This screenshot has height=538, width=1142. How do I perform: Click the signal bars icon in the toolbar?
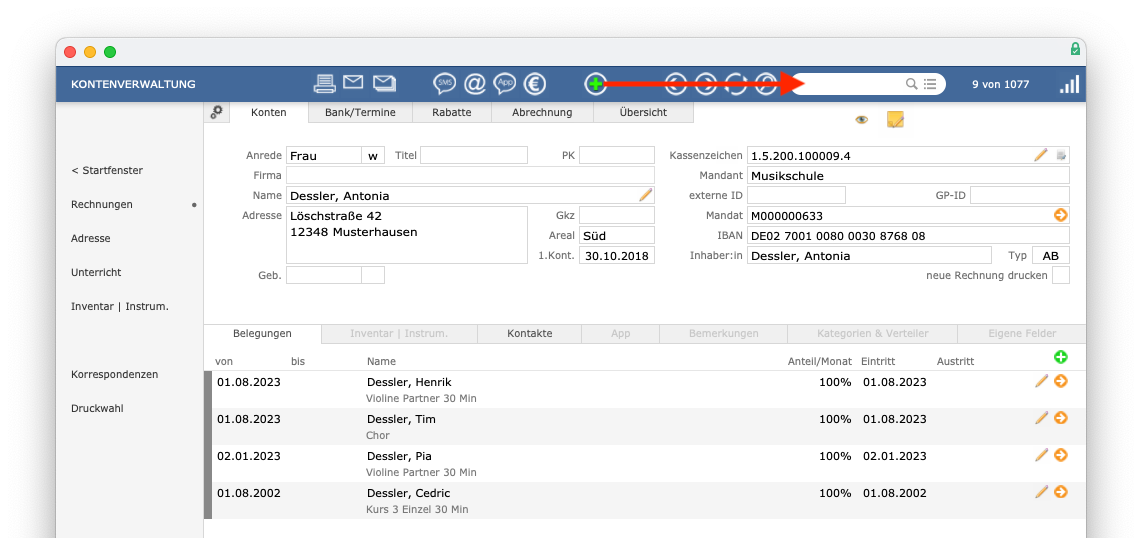coord(1069,84)
